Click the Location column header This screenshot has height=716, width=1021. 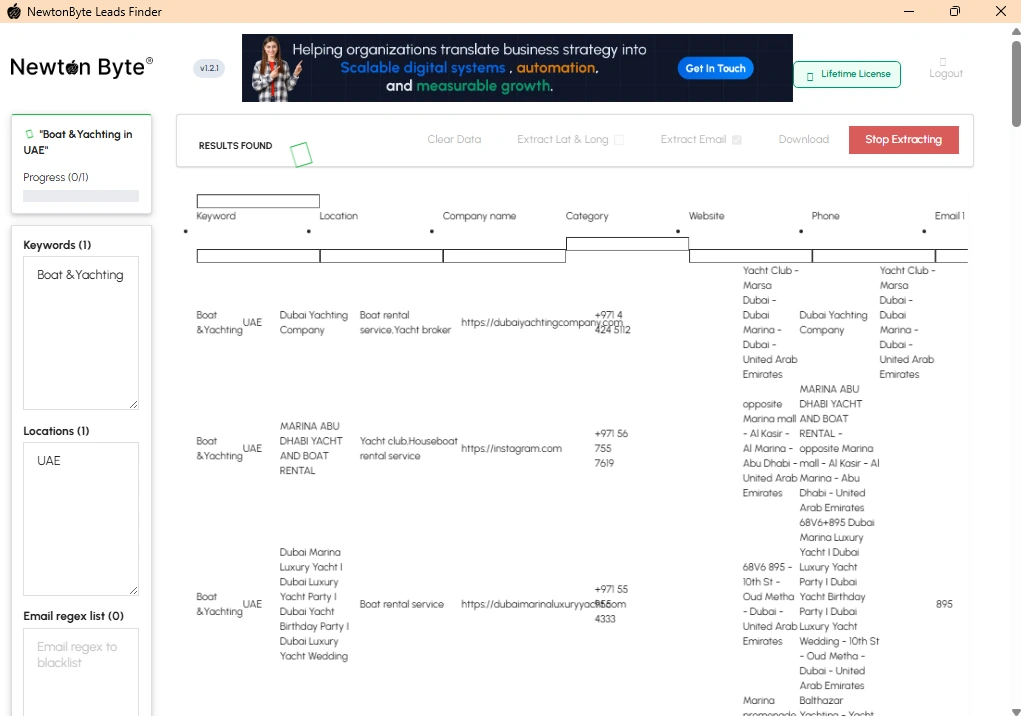pos(339,216)
